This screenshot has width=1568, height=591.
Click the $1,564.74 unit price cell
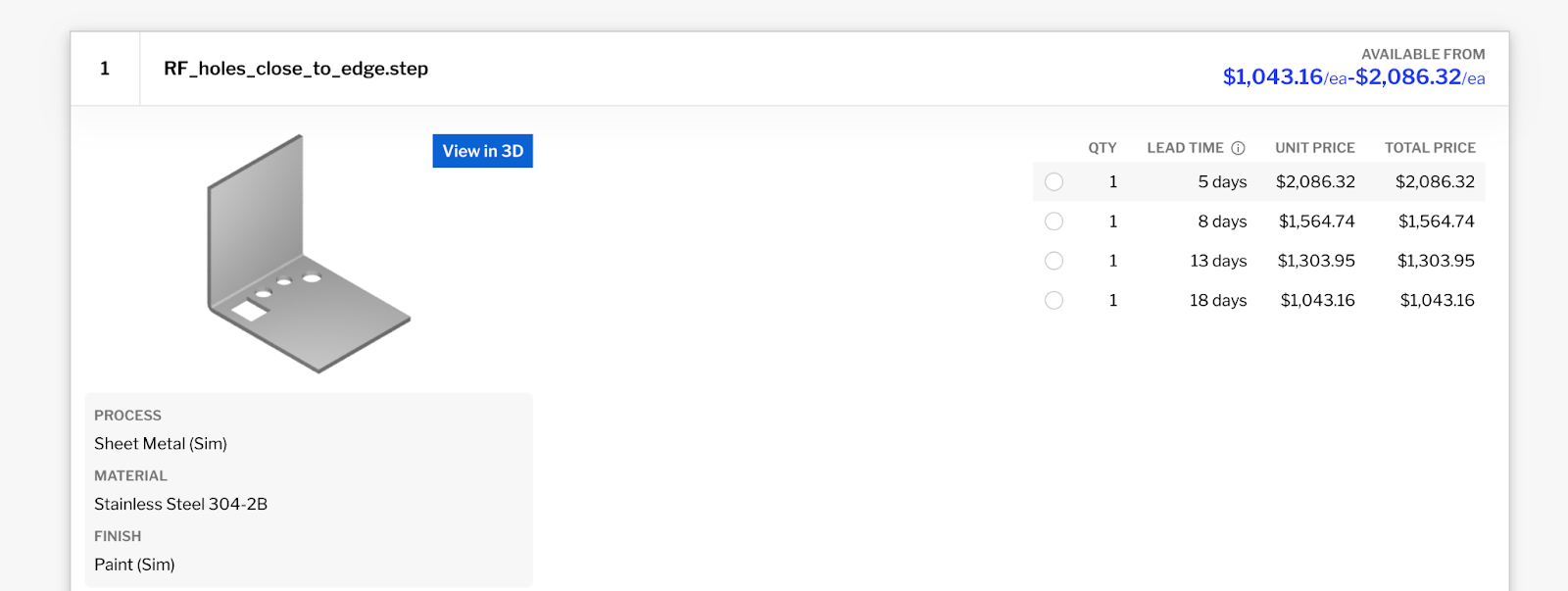pos(1316,222)
